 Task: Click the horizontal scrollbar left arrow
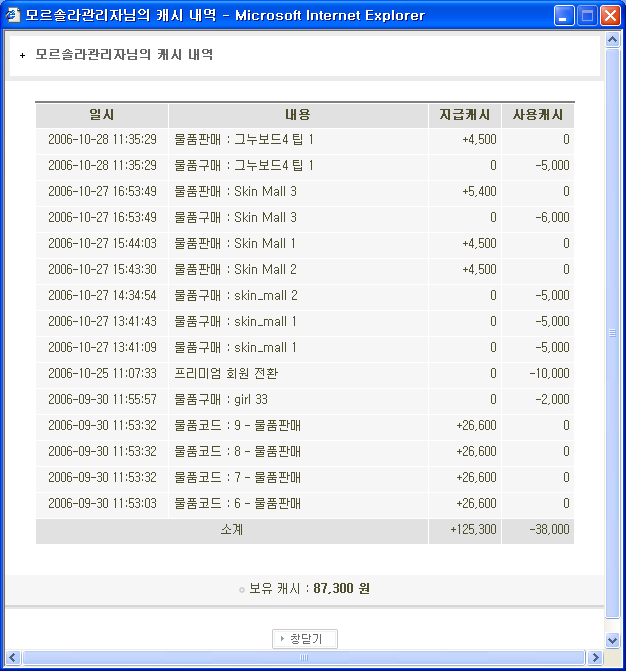(14, 657)
